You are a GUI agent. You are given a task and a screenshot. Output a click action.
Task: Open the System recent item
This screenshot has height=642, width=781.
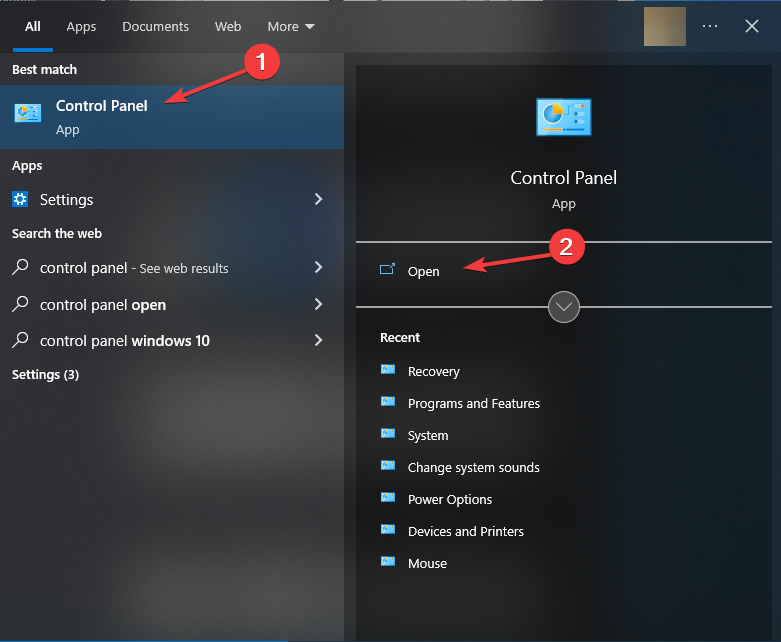(428, 435)
